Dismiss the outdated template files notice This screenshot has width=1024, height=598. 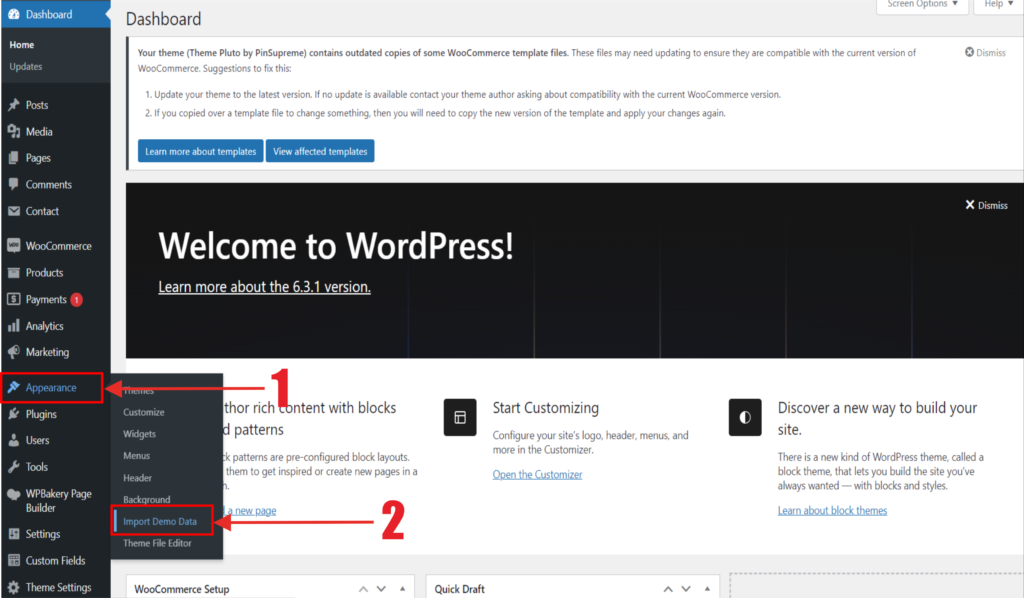click(x=985, y=52)
